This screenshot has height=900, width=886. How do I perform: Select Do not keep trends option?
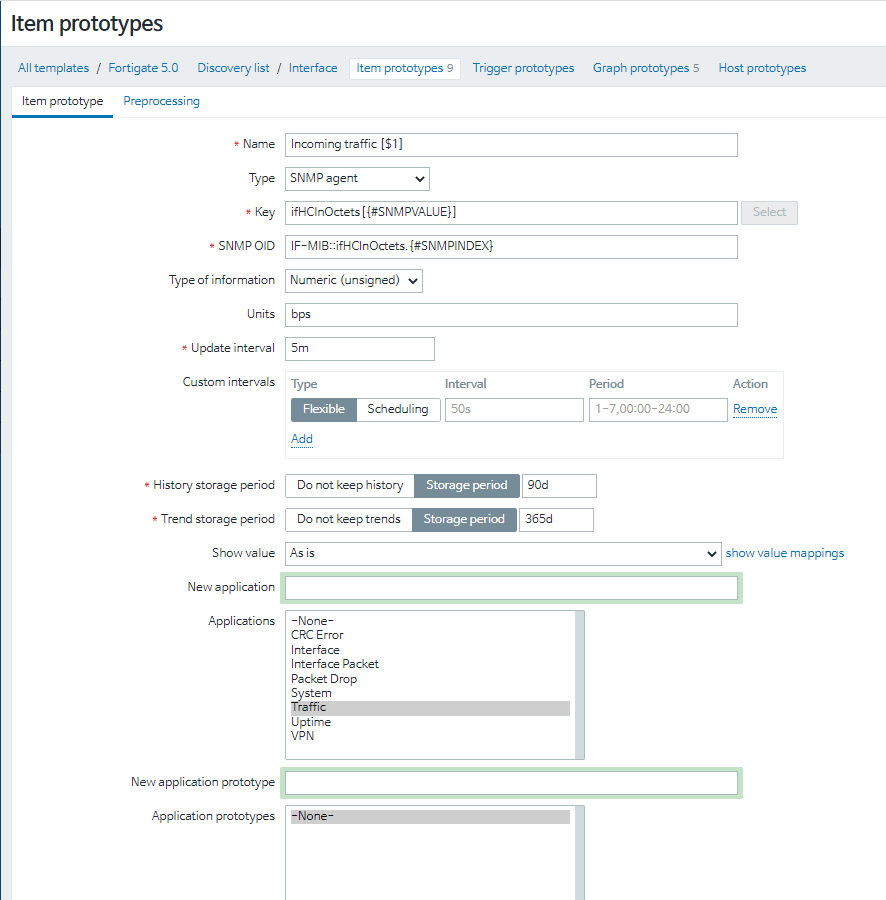click(x=348, y=519)
